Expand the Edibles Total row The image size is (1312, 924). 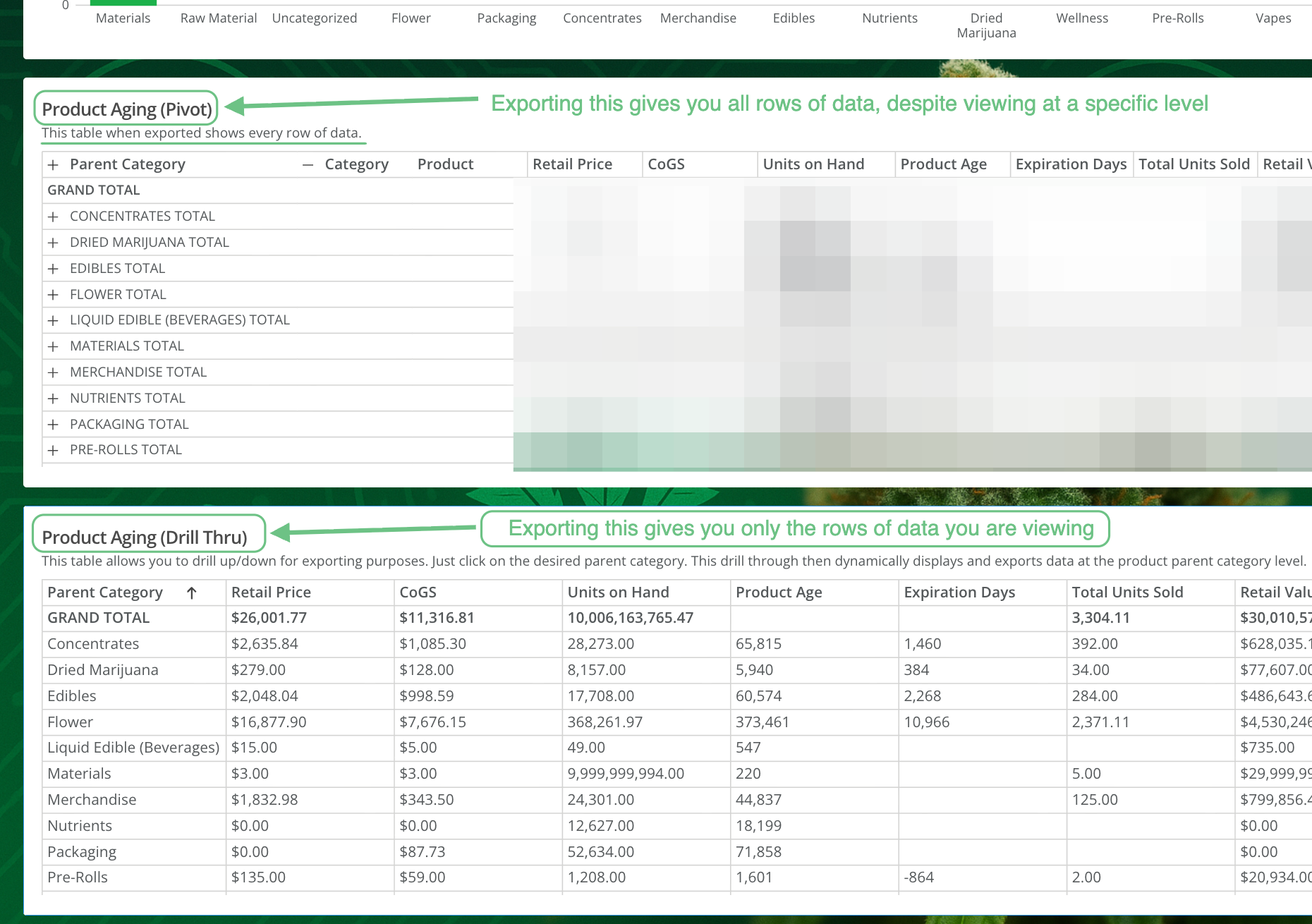53,269
